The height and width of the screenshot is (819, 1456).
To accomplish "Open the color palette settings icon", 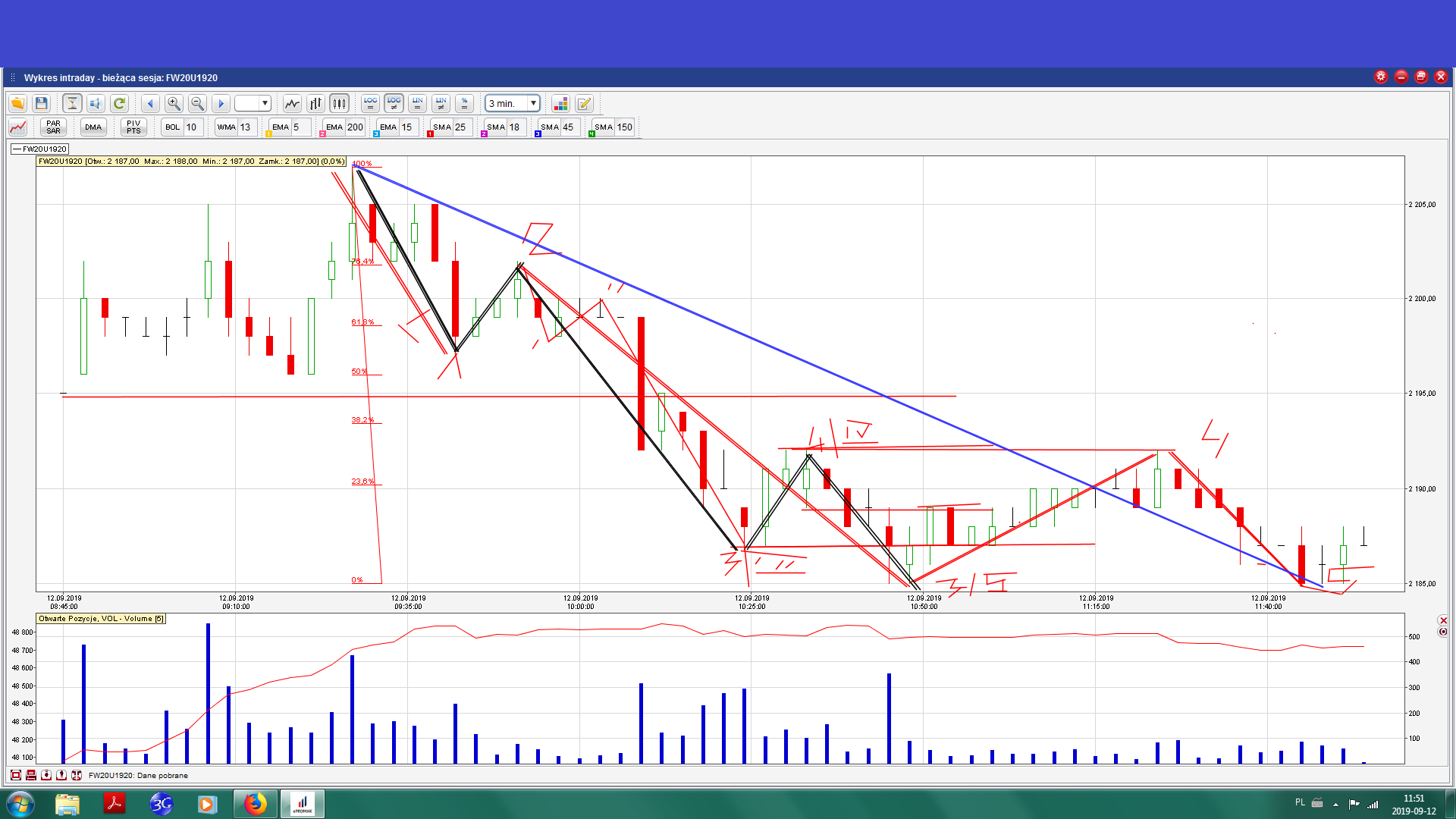I will (560, 103).
